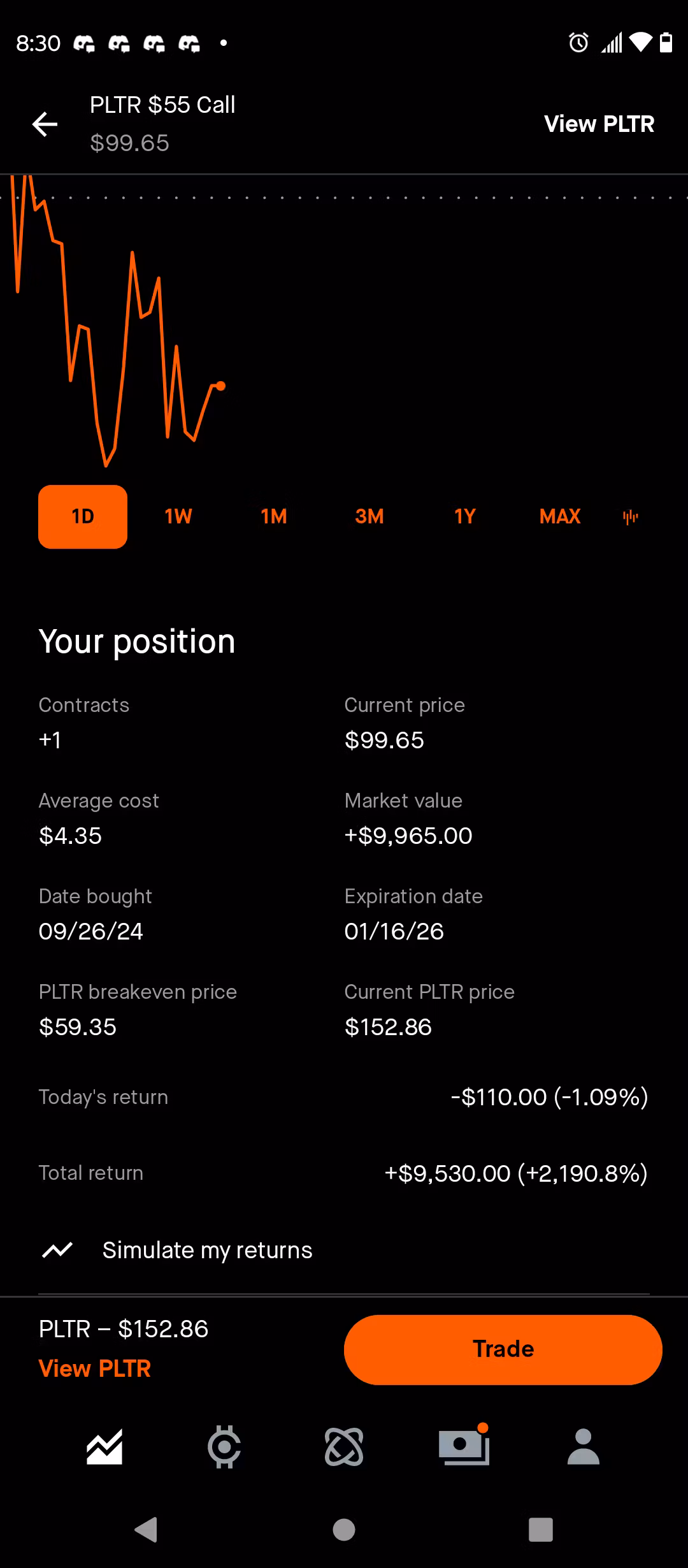
Task: Tap the orange View PLTR link
Action: pyautogui.click(x=95, y=1368)
